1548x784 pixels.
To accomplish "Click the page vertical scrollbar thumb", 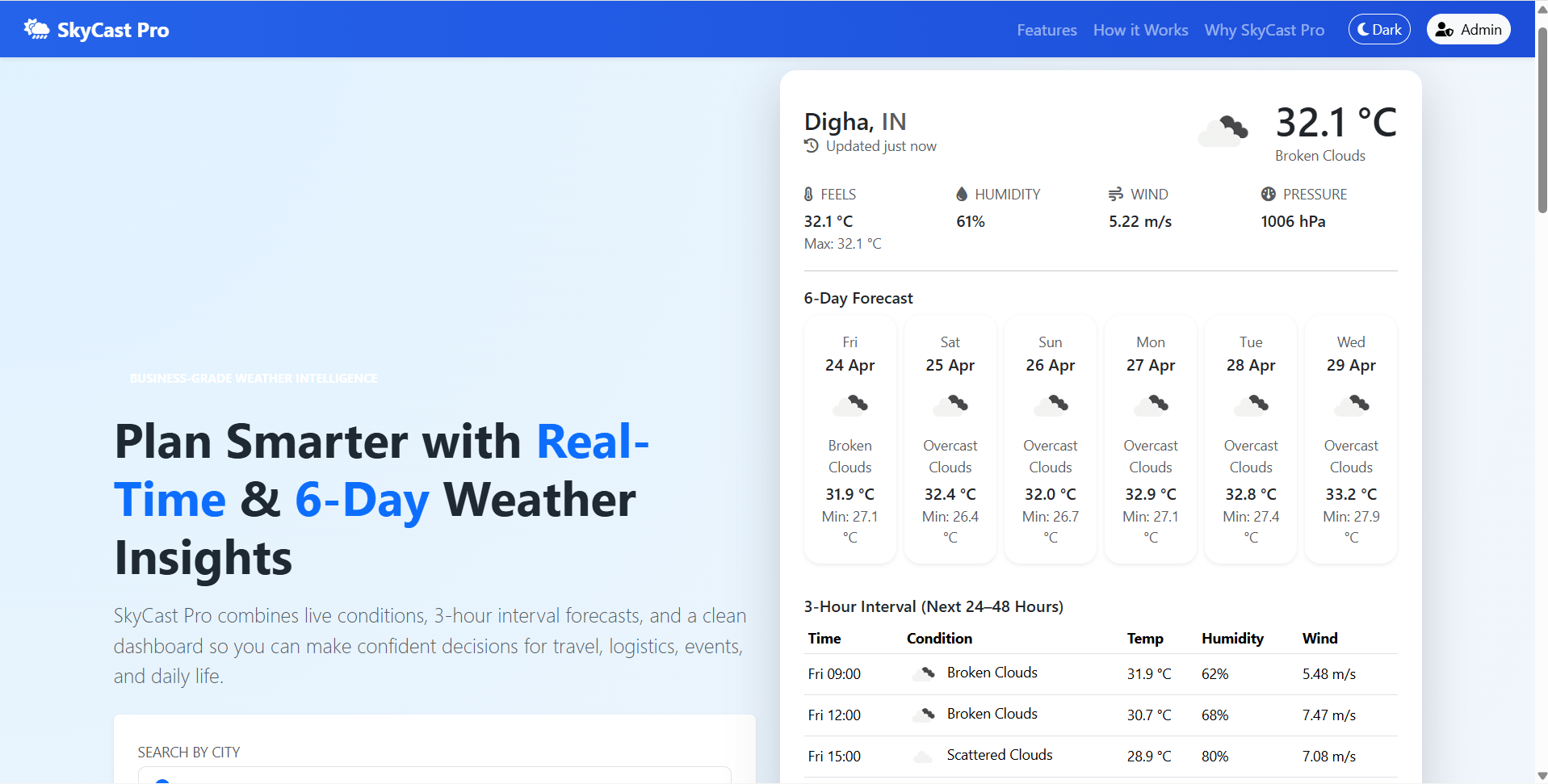I will (1542, 119).
